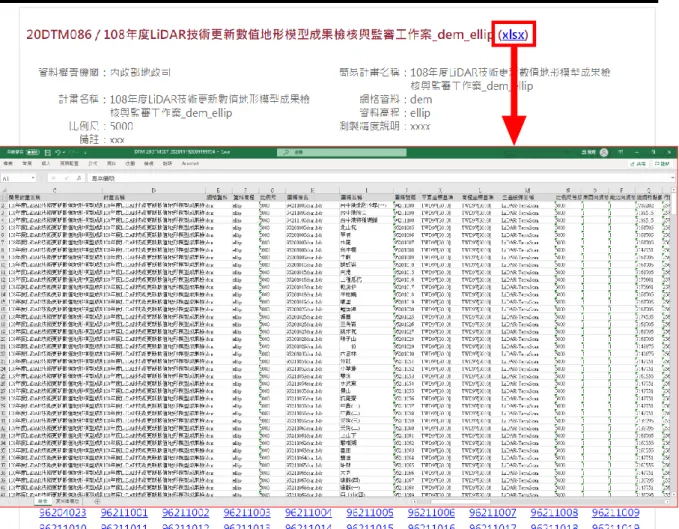Add a new sheet with the plus icon
The width and height of the screenshot is (679, 529).
[x=97, y=501]
